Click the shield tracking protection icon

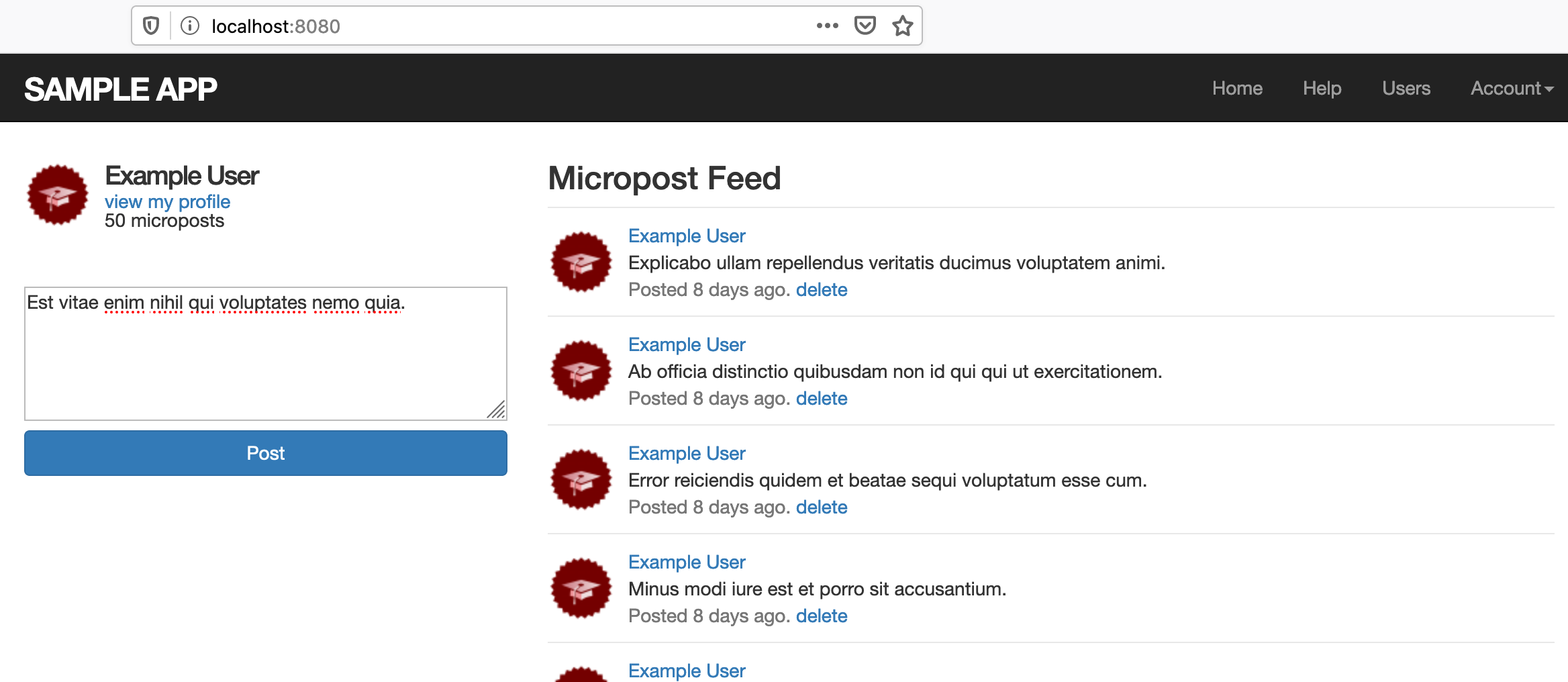pos(151,26)
